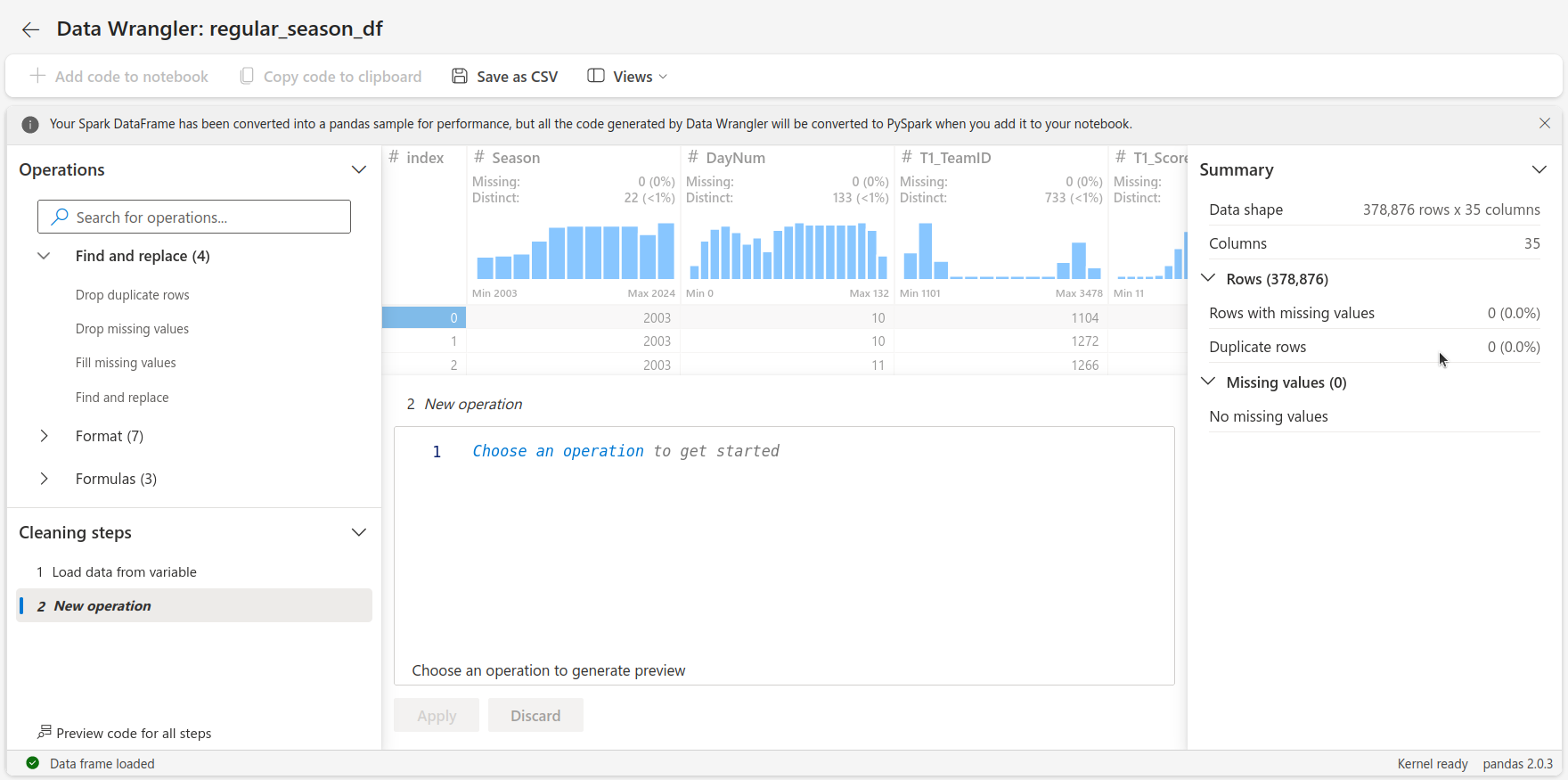Collapse the Find and replace (4) group
The width and height of the screenshot is (1568, 780).
tap(44, 256)
